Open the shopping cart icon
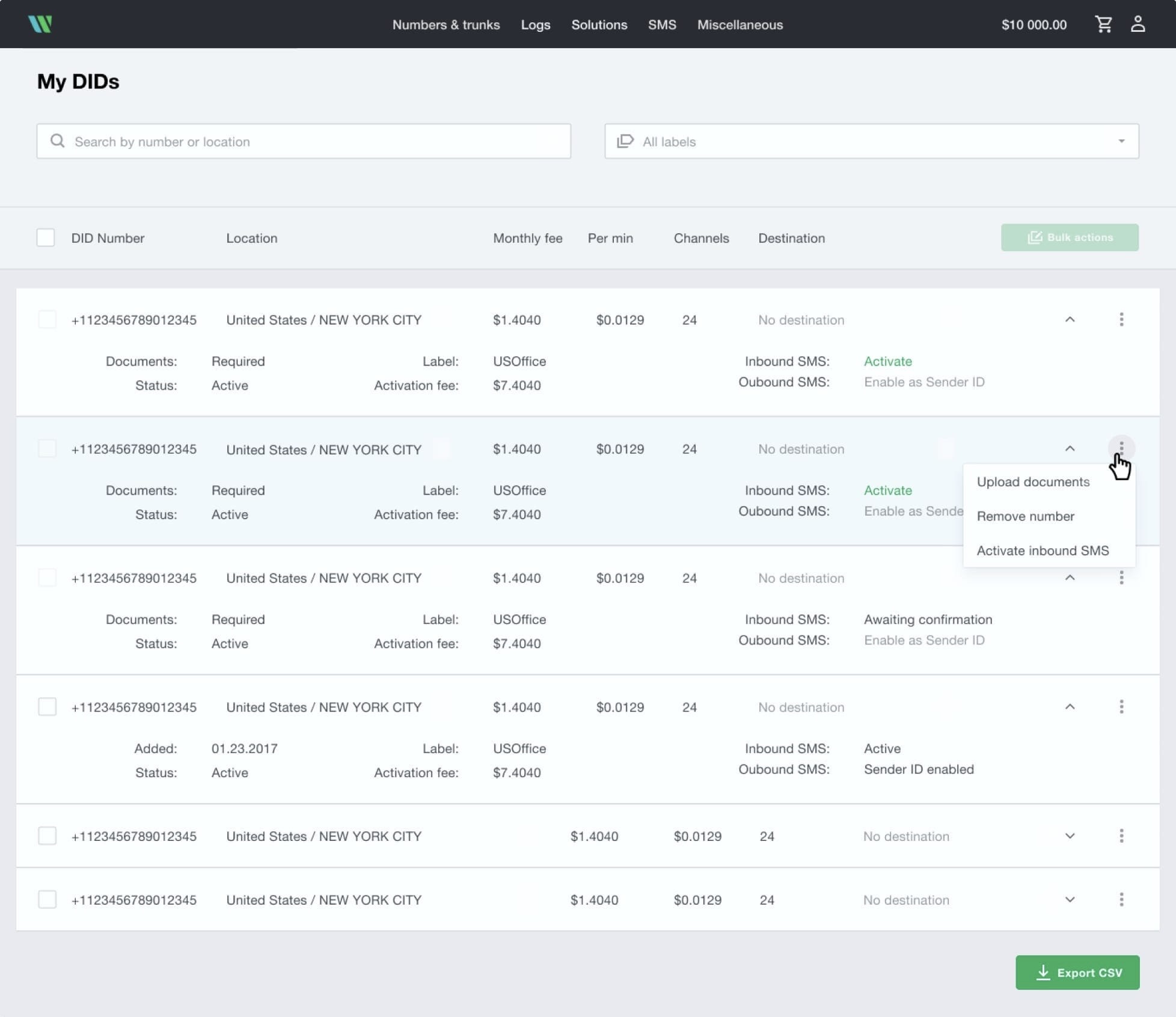1176x1017 pixels. click(1103, 25)
